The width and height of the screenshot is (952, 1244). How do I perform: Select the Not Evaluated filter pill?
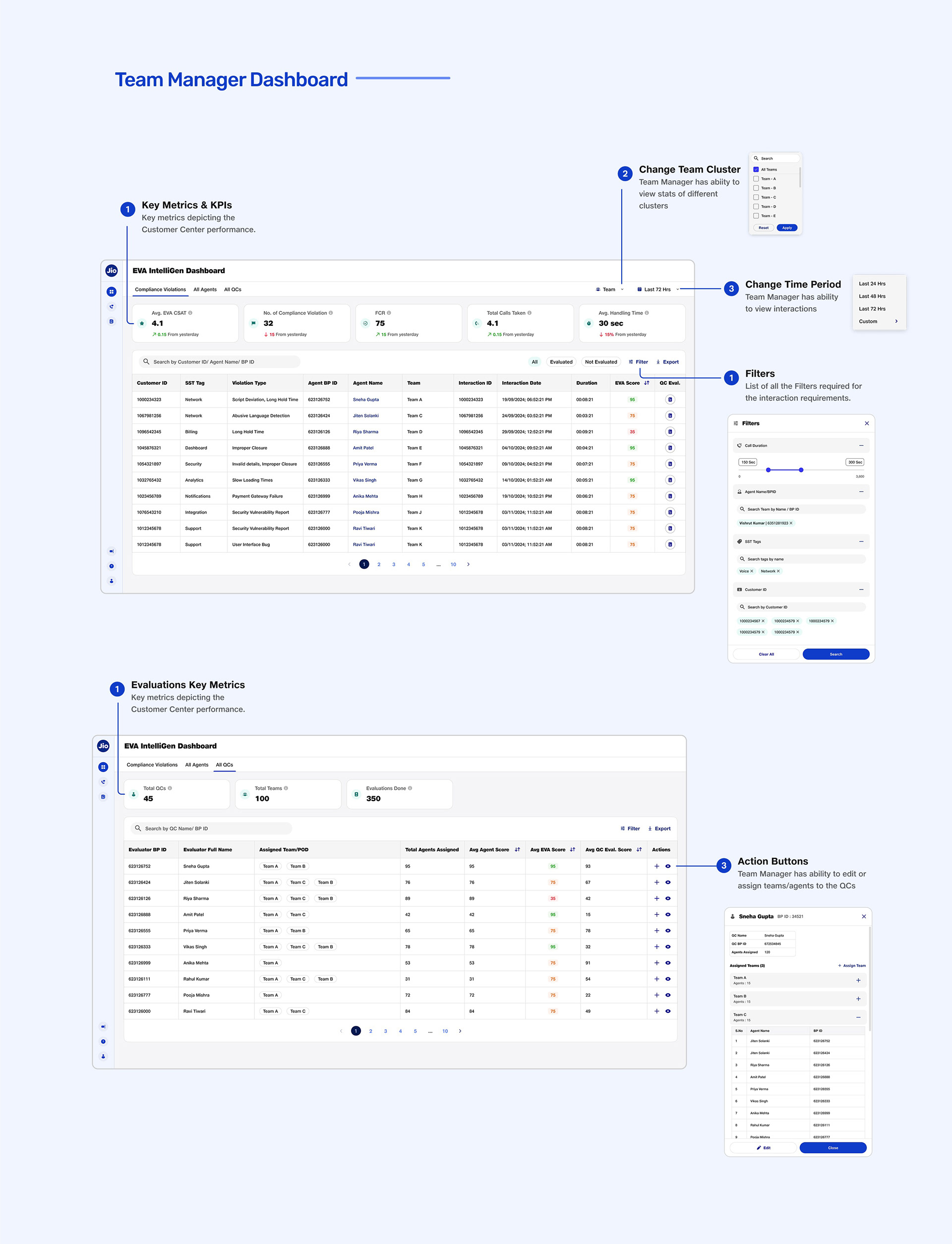[x=600, y=362]
